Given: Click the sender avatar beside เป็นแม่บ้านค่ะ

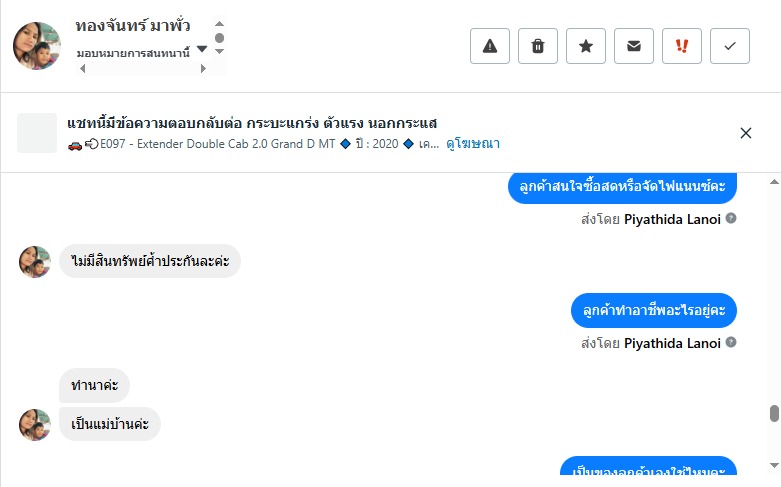Looking at the screenshot, I should (35, 424).
